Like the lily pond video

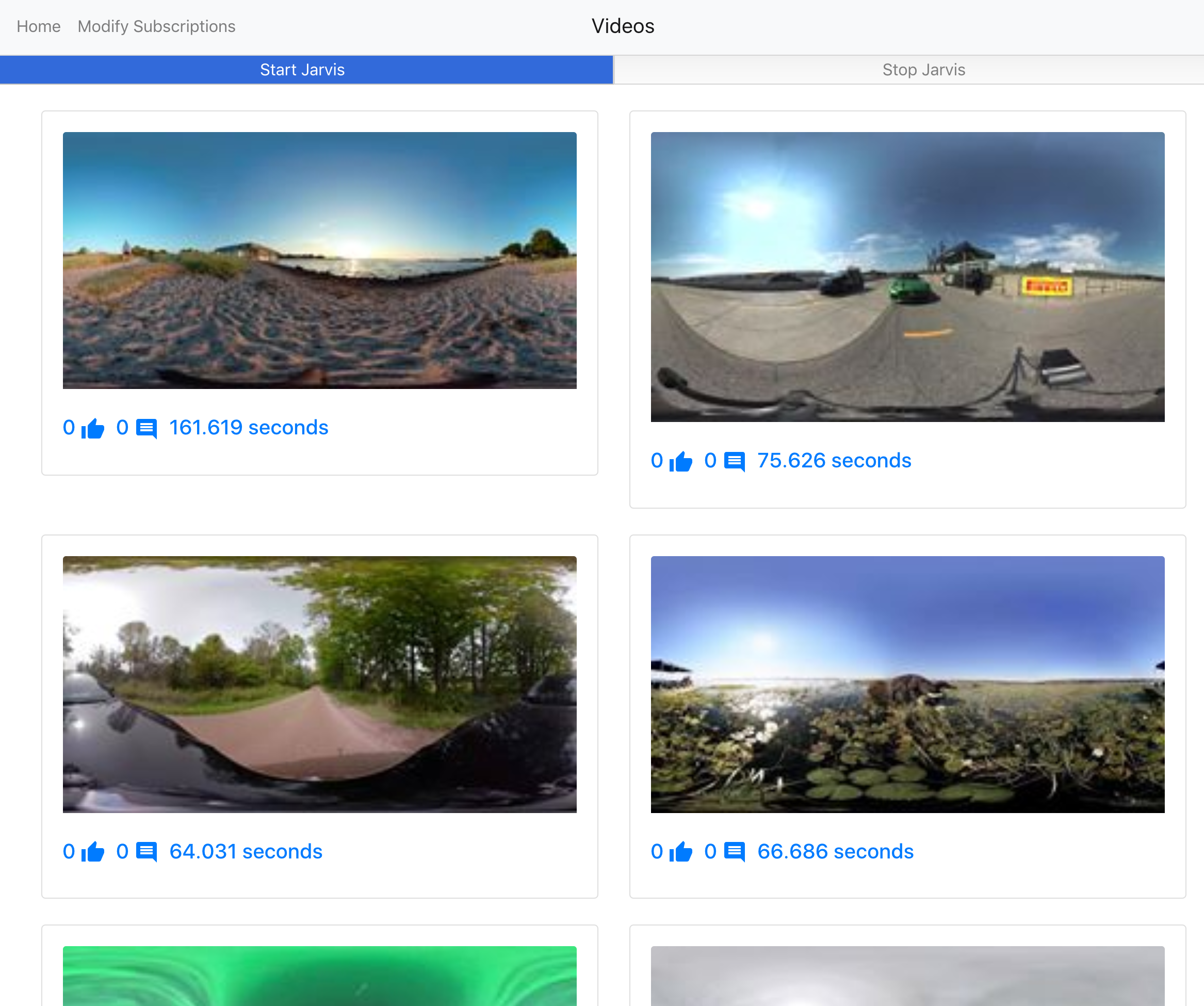680,852
